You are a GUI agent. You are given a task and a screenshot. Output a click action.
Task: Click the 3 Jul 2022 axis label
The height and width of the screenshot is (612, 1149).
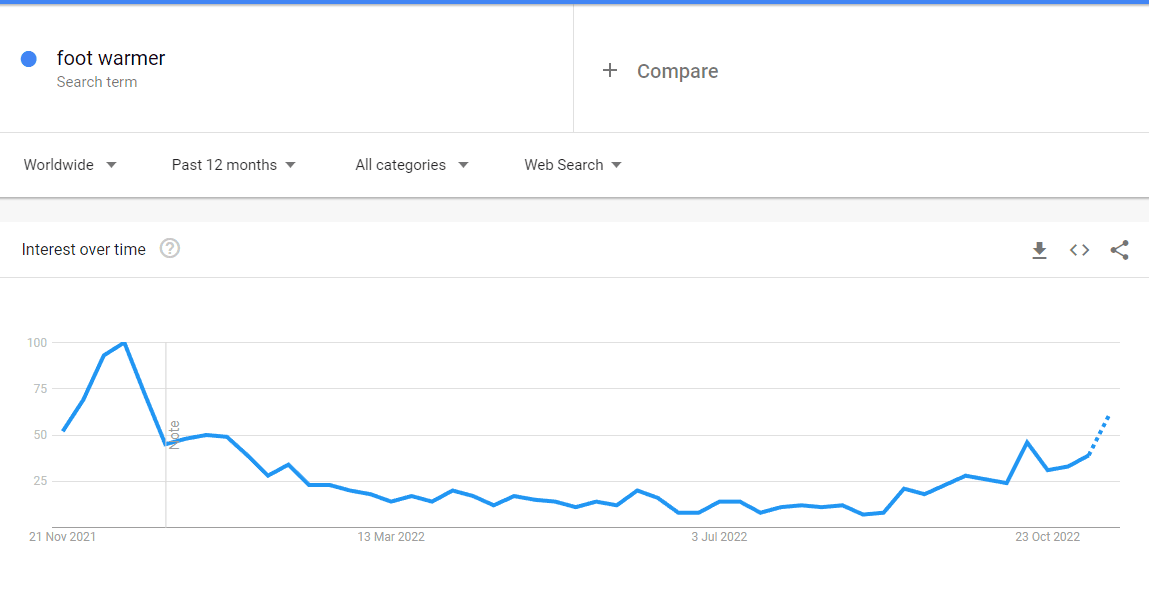tap(719, 537)
